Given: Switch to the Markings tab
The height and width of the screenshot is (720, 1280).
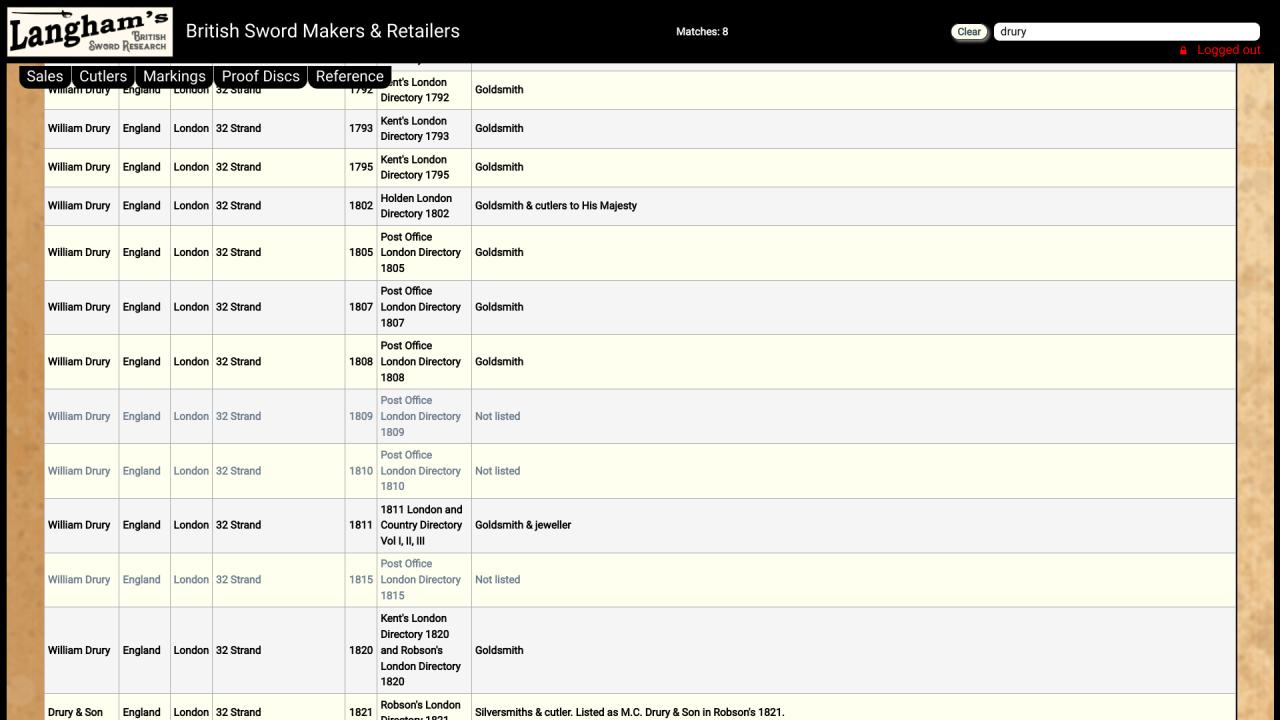Looking at the screenshot, I should click(174, 76).
